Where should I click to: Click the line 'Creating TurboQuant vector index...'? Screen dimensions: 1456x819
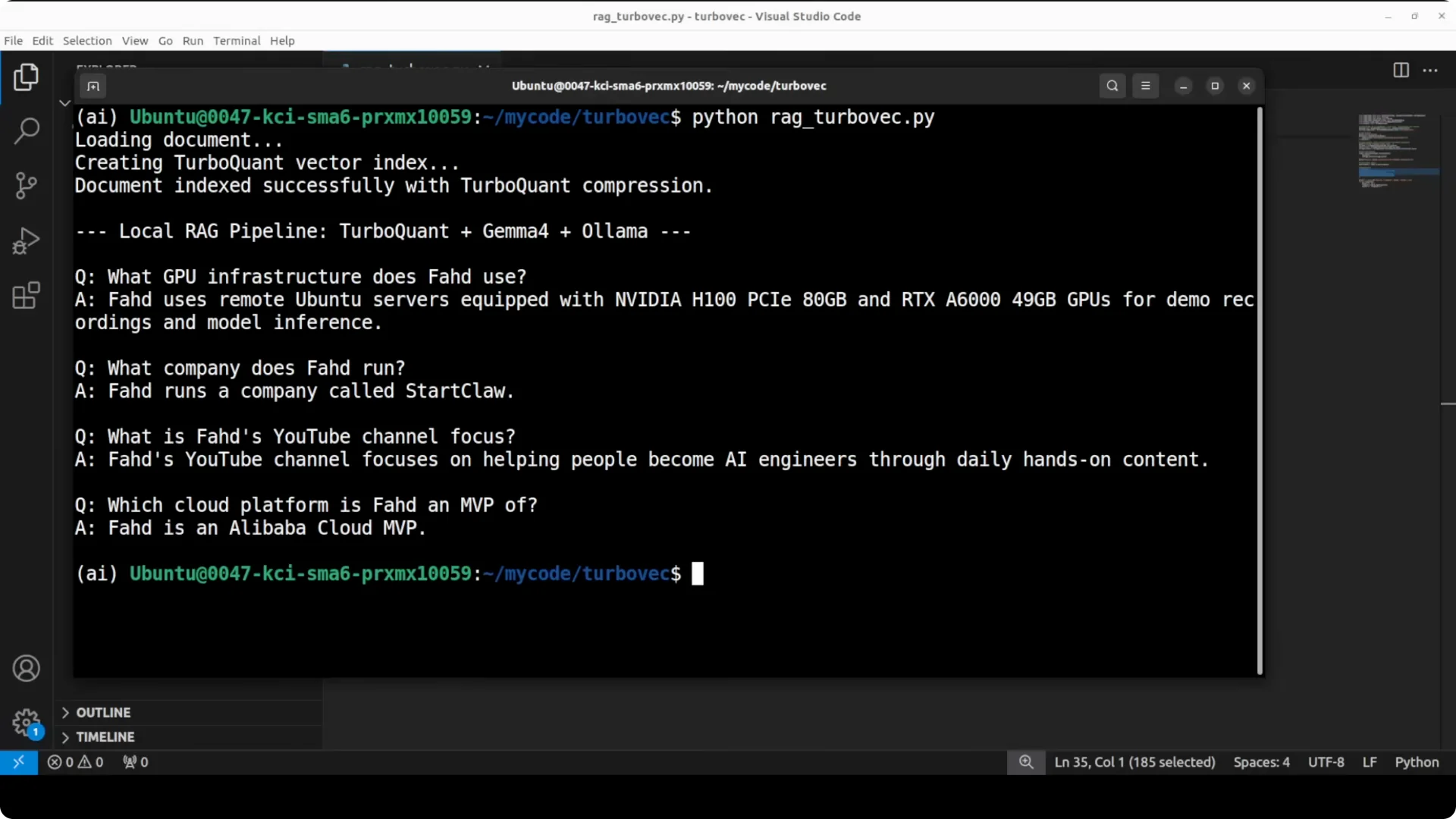click(x=267, y=163)
